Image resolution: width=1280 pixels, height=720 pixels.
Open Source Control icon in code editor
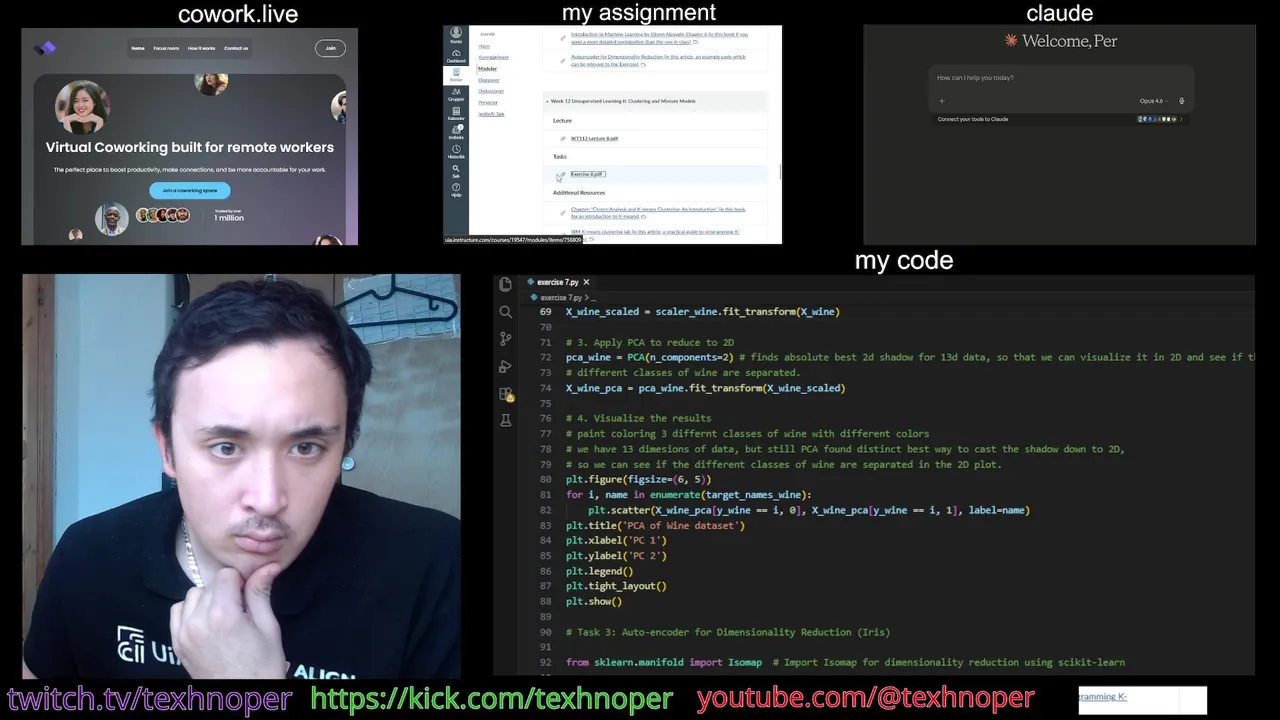point(505,339)
